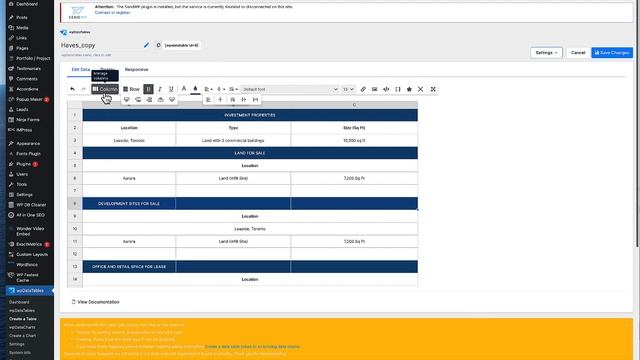The width and height of the screenshot is (640, 360).
Task: Open the Default font dropdown
Action: (290, 89)
